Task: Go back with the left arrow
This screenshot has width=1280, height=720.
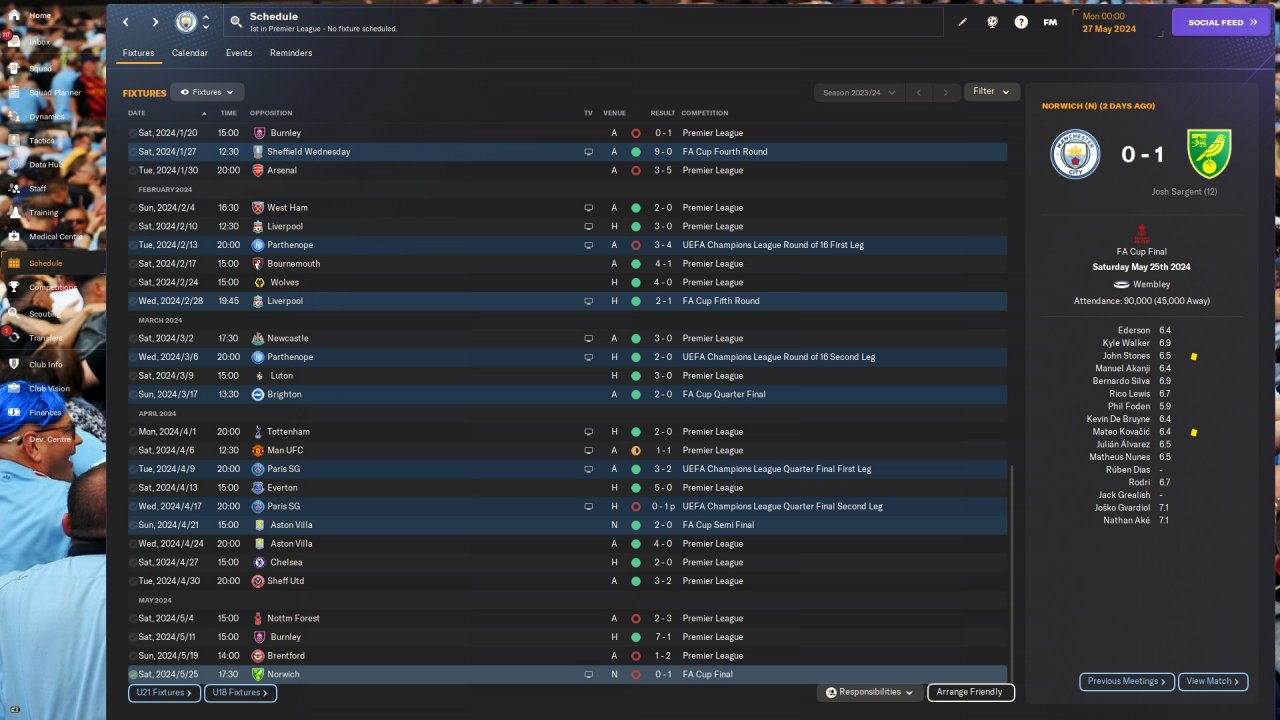Action: pos(125,22)
